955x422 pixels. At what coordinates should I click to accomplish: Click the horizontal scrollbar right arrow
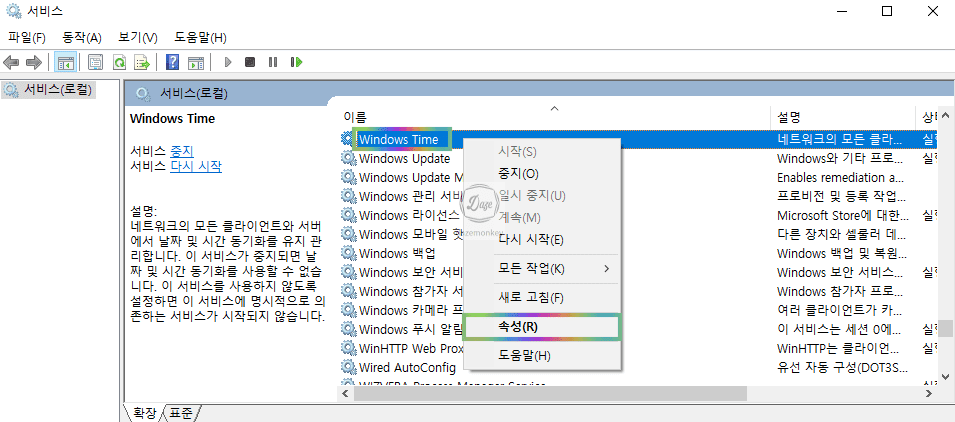929,394
